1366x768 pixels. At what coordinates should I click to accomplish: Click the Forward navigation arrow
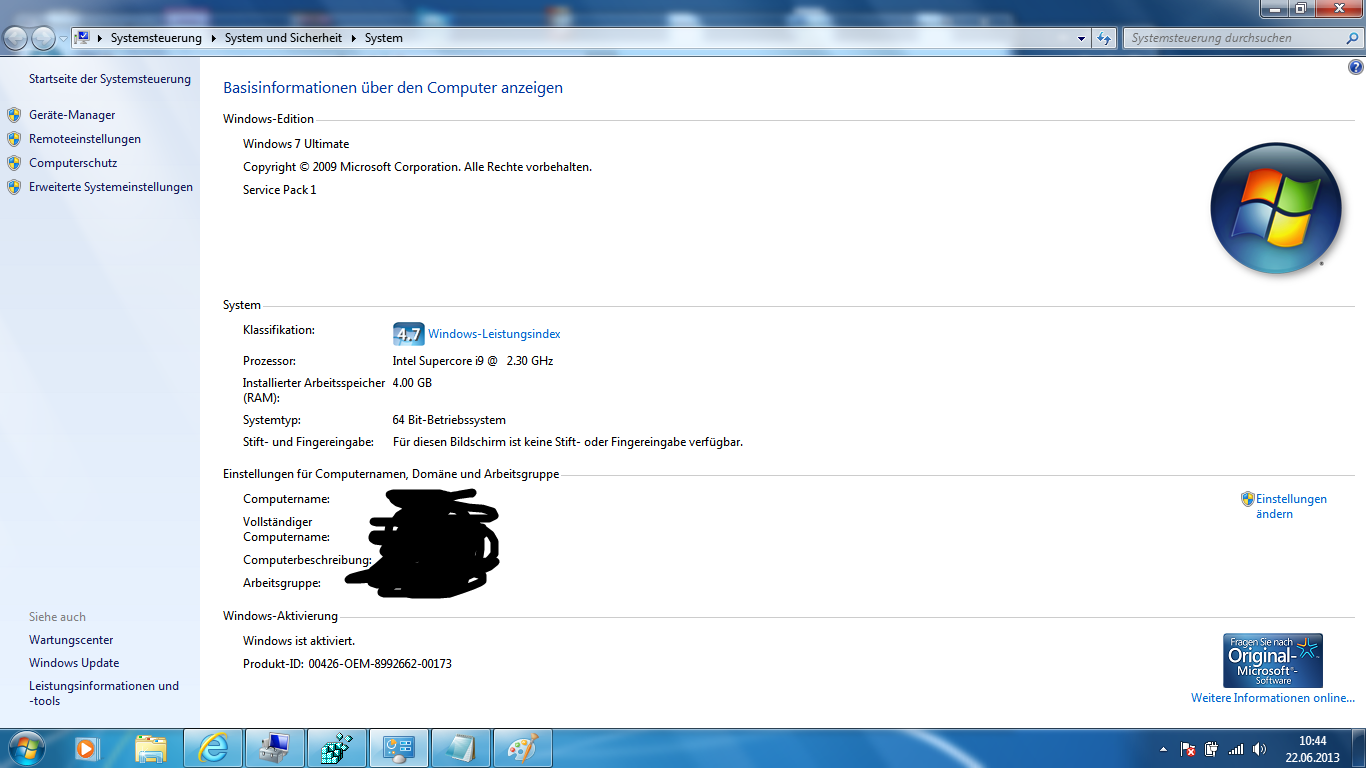(x=43, y=38)
